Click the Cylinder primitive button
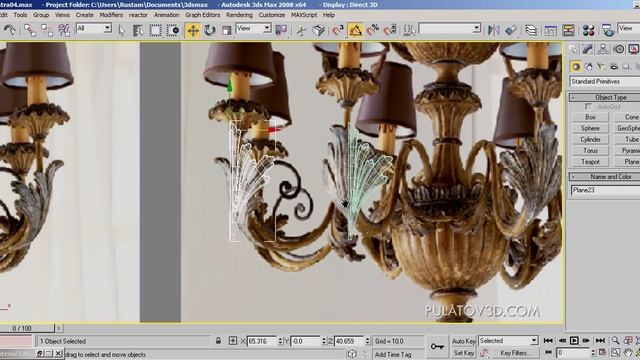The image size is (640, 360). coord(590,140)
